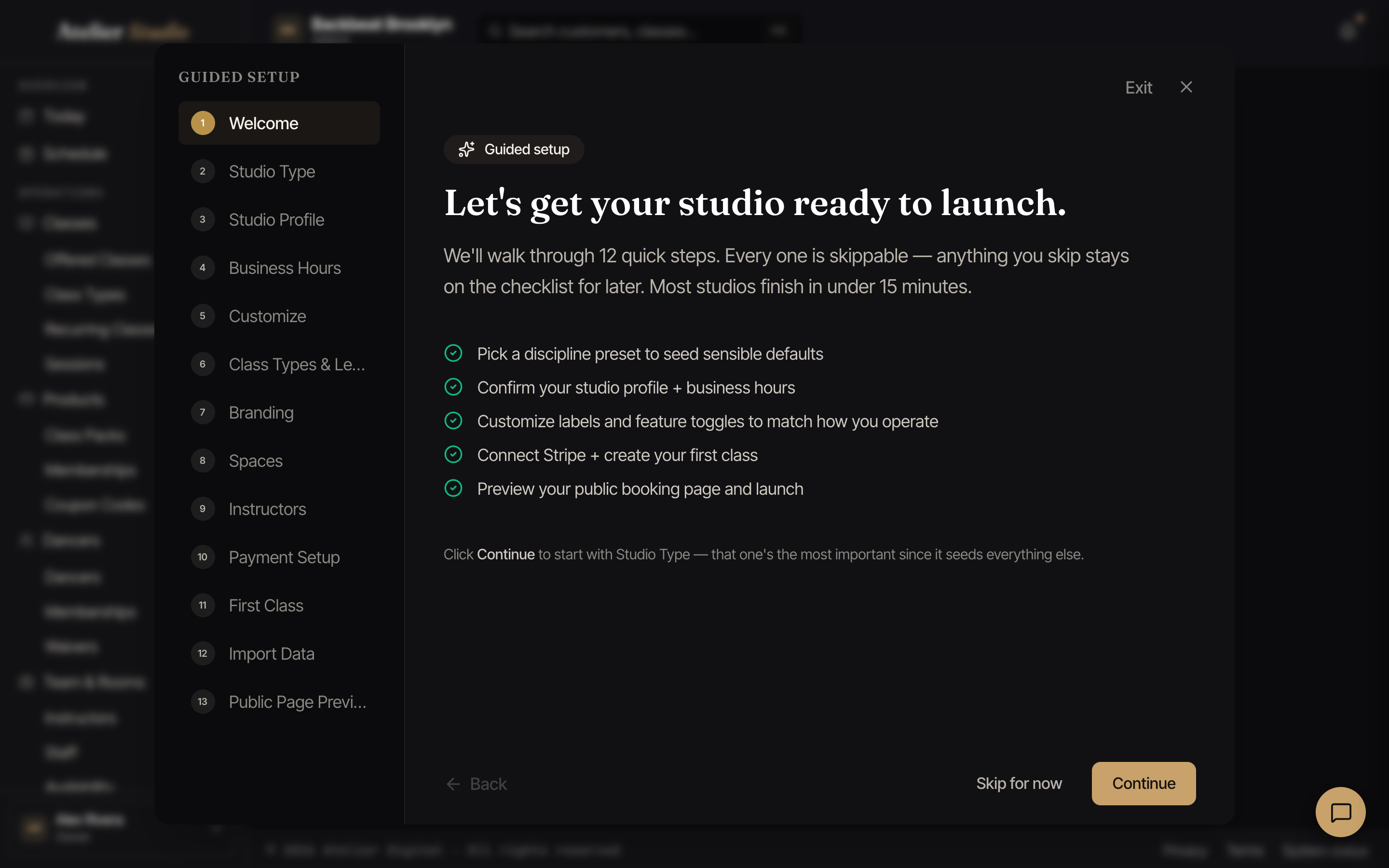
Task: Click check icon beside Confirm your studio profile
Action: pos(453,387)
